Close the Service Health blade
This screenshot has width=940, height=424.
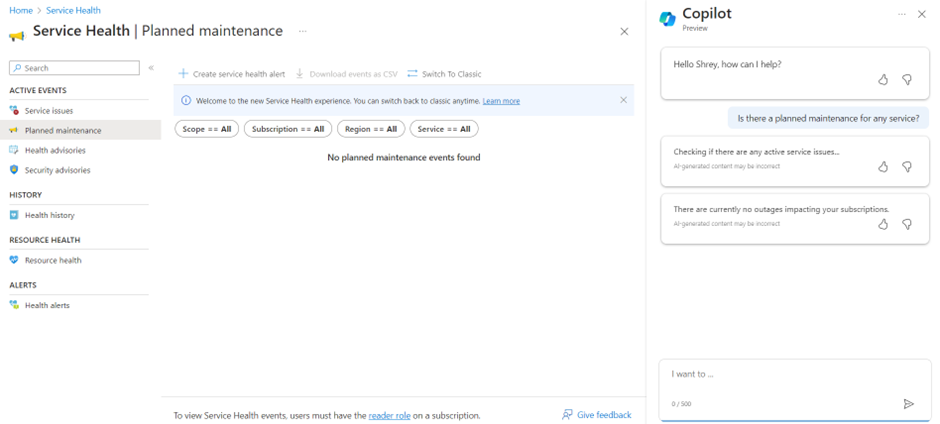pos(624,32)
